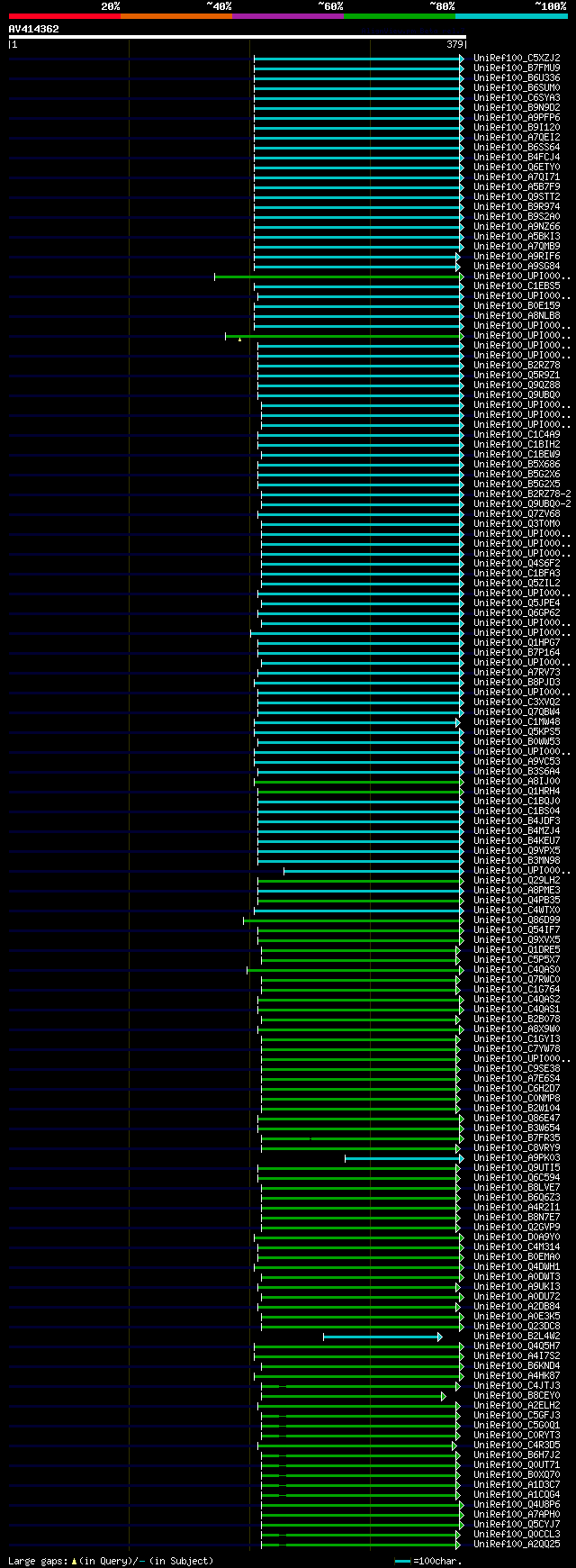Image resolution: width=576 pixels, height=1568 pixels.
Task: Select label UniRef100_C4R3D5
Action: coord(517,1446)
